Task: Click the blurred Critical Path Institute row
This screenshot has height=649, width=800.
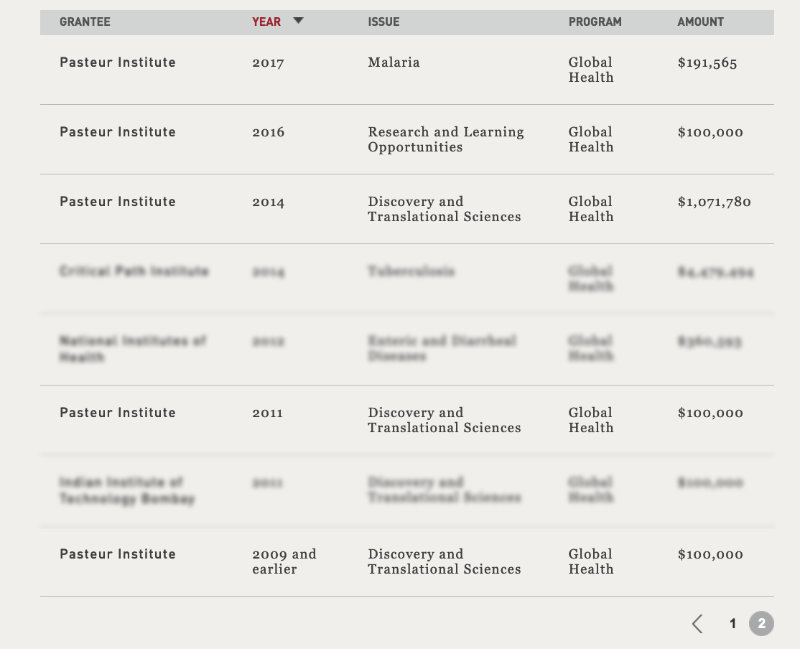Action: pyautogui.click(x=407, y=279)
